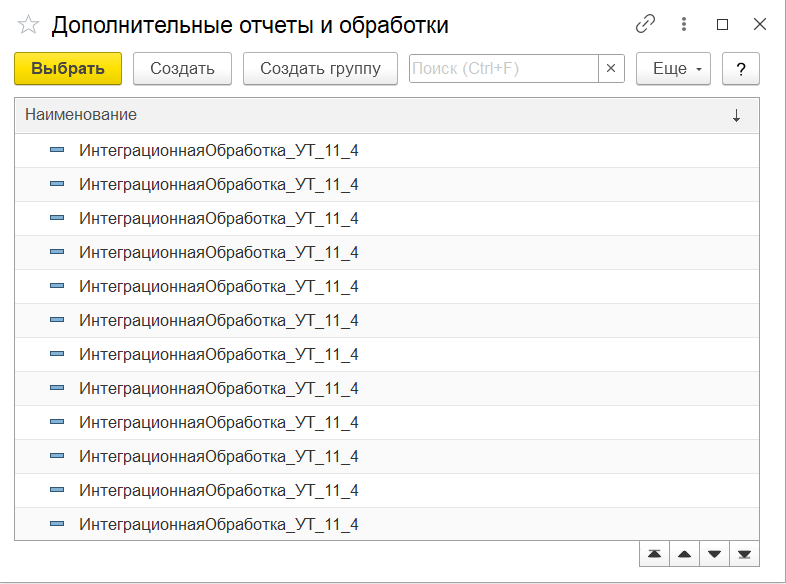The height and width of the screenshot is (584, 786).
Task: Click the yellow Выбрать button
Action: pyautogui.click(x=68, y=68)
